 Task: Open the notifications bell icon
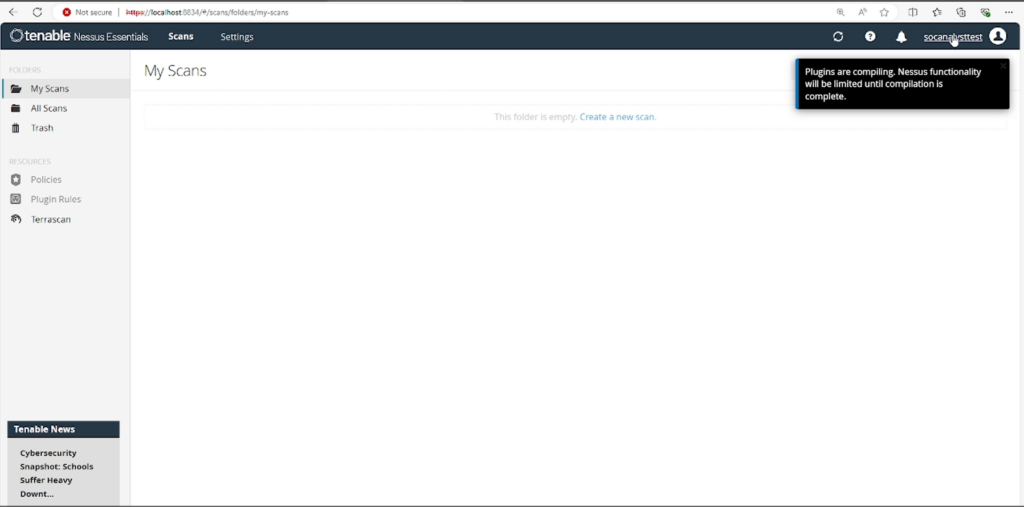pos(901,37)
